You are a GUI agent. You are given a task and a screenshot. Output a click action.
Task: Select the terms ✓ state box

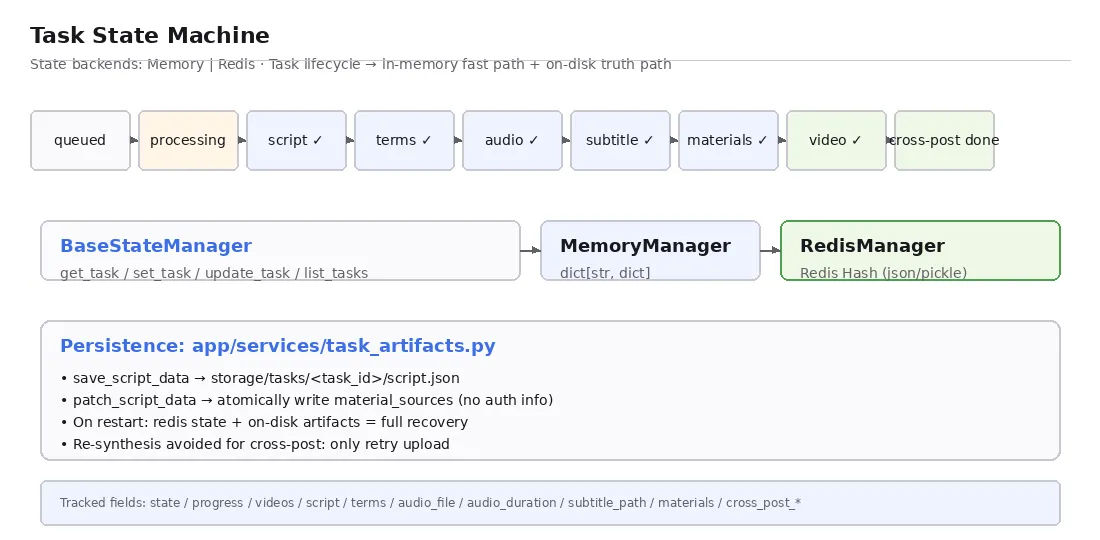[405, 140]
